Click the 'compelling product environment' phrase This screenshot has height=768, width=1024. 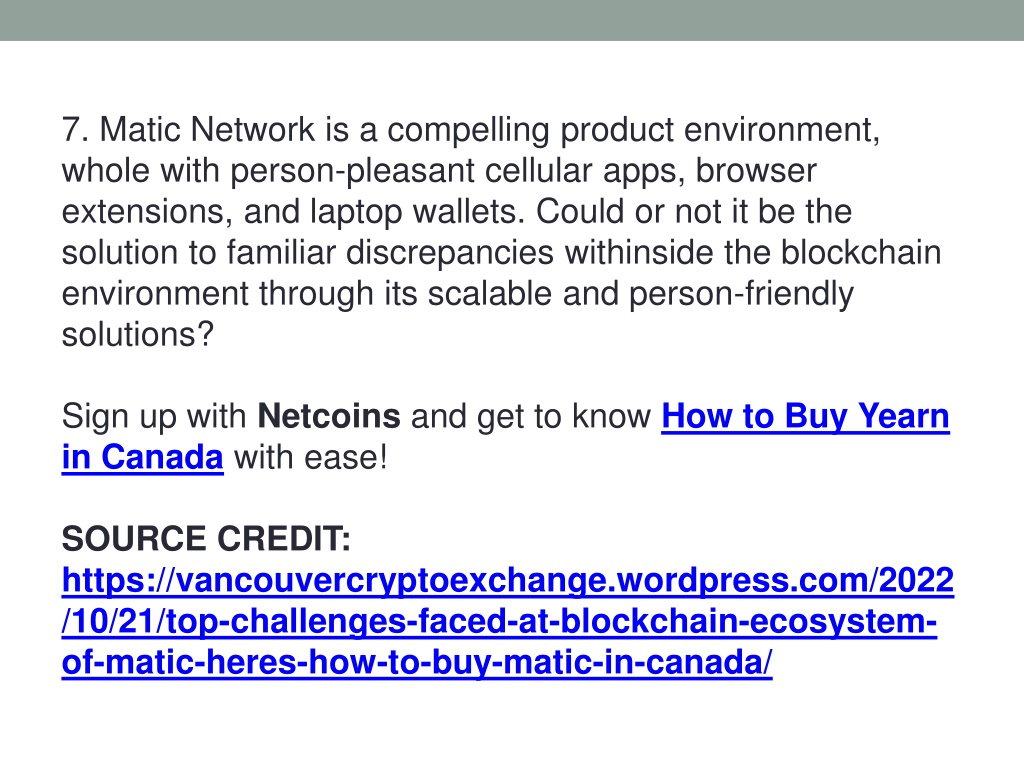[633, 130]
